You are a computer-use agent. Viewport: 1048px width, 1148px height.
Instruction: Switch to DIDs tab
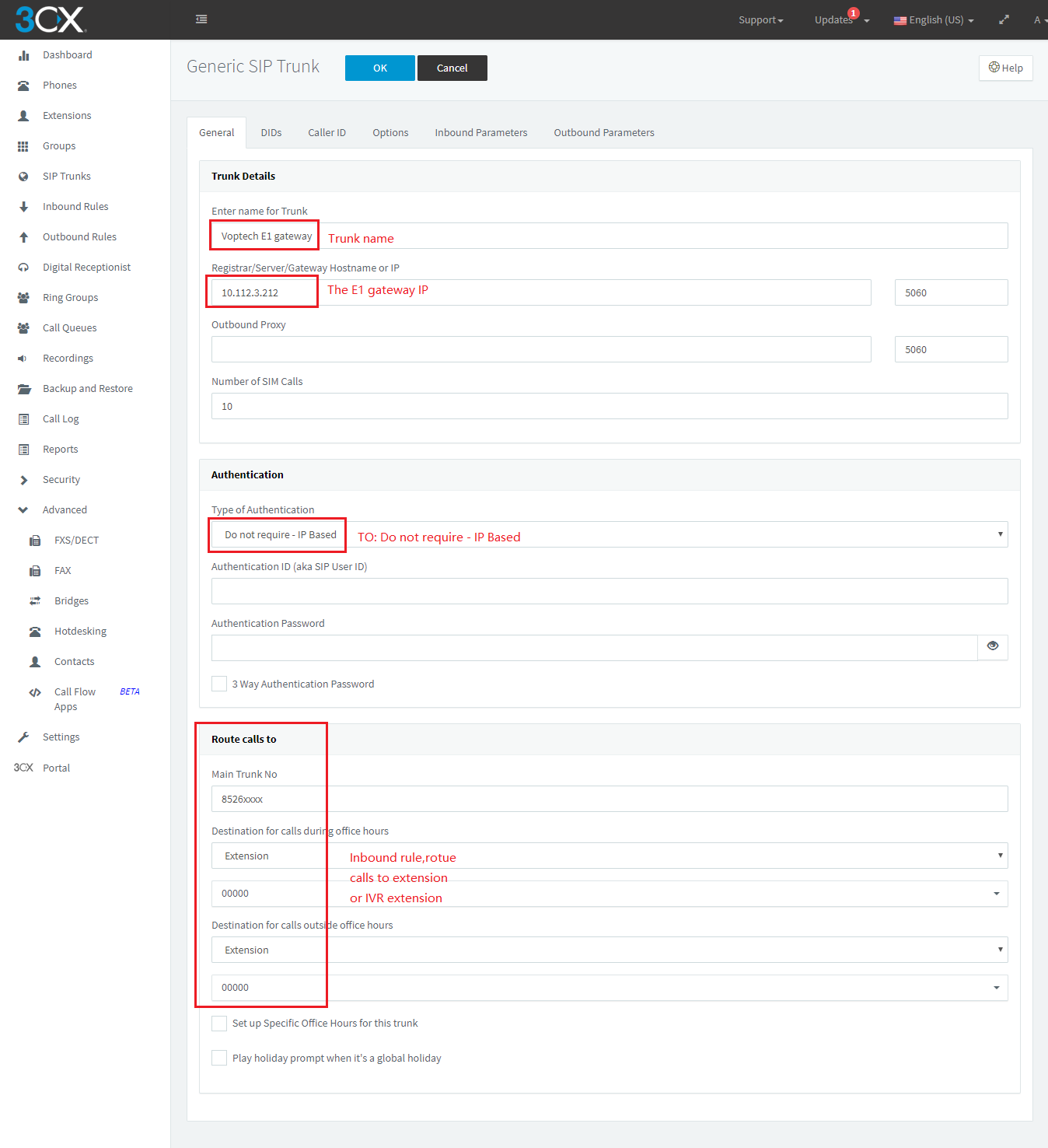pos(271,133)
